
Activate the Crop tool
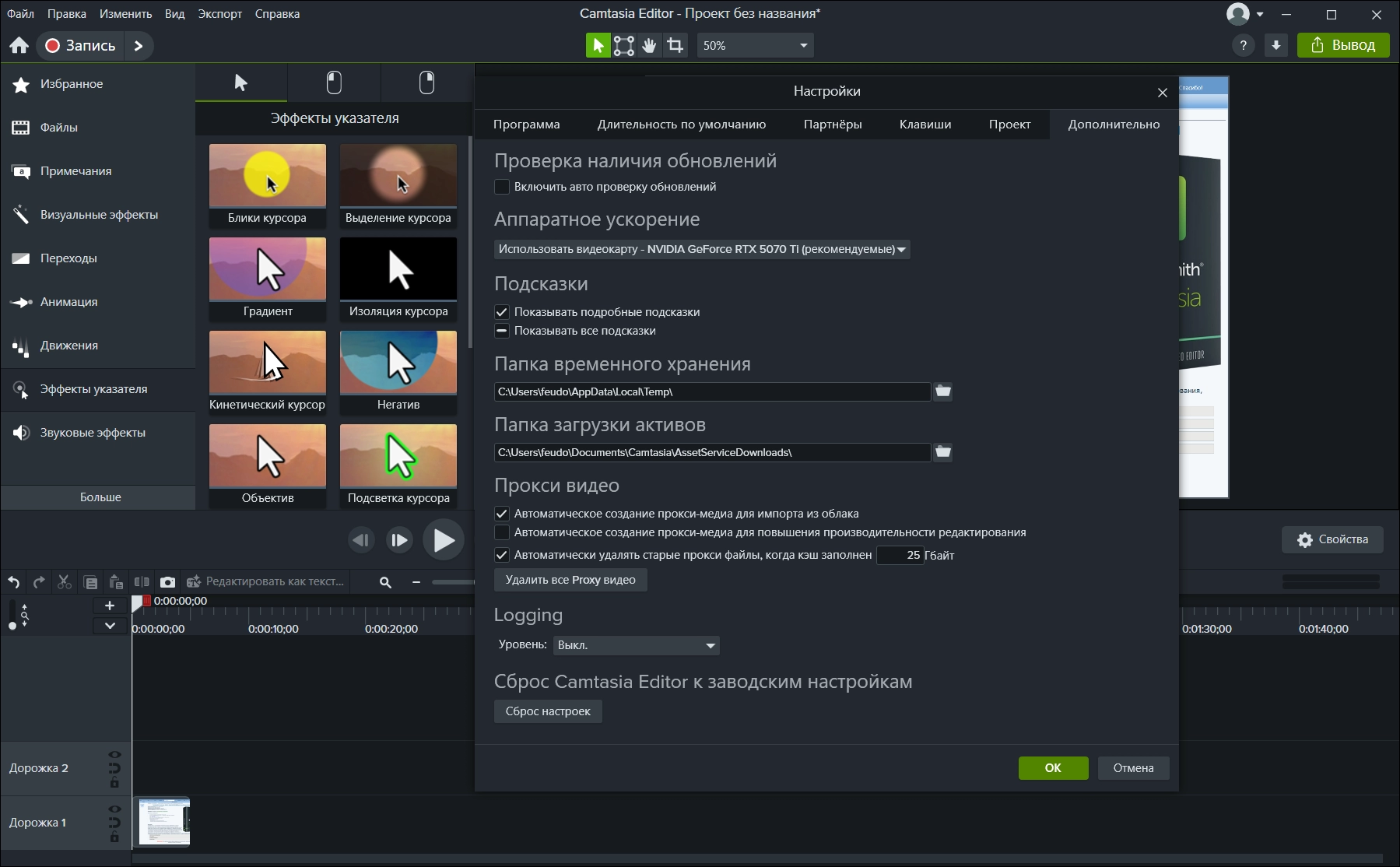(x=675, y=45)
